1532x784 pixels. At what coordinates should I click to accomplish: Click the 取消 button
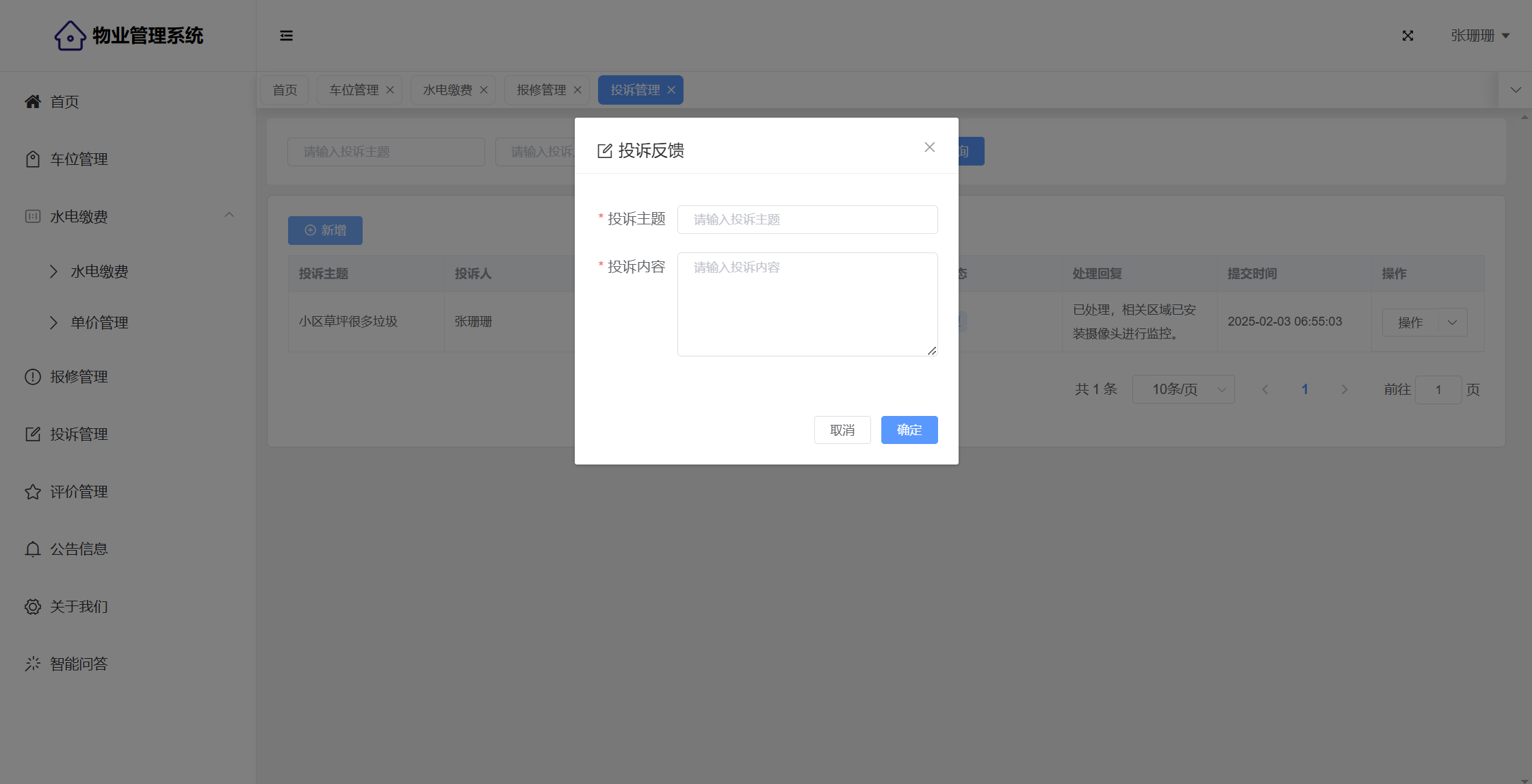pos(842,430)
